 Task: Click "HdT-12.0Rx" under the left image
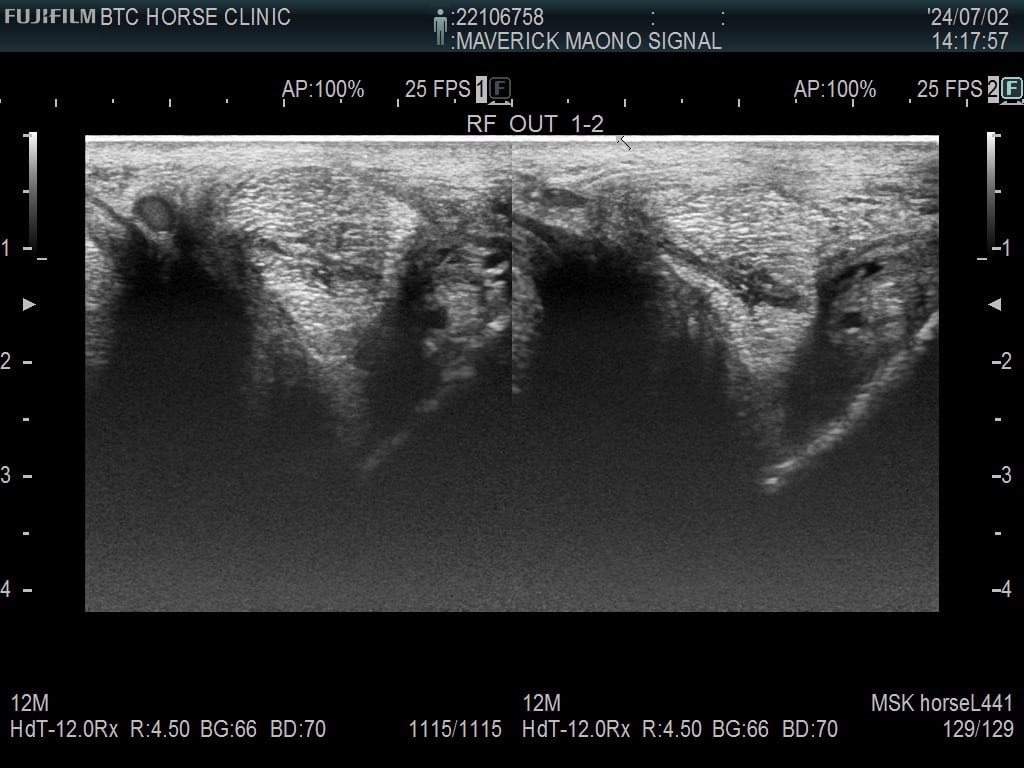coord(64,729)
